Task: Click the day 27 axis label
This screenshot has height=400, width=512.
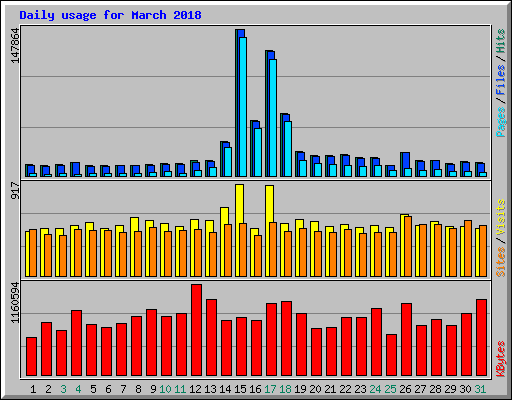Action: click(x=420, y=389)
